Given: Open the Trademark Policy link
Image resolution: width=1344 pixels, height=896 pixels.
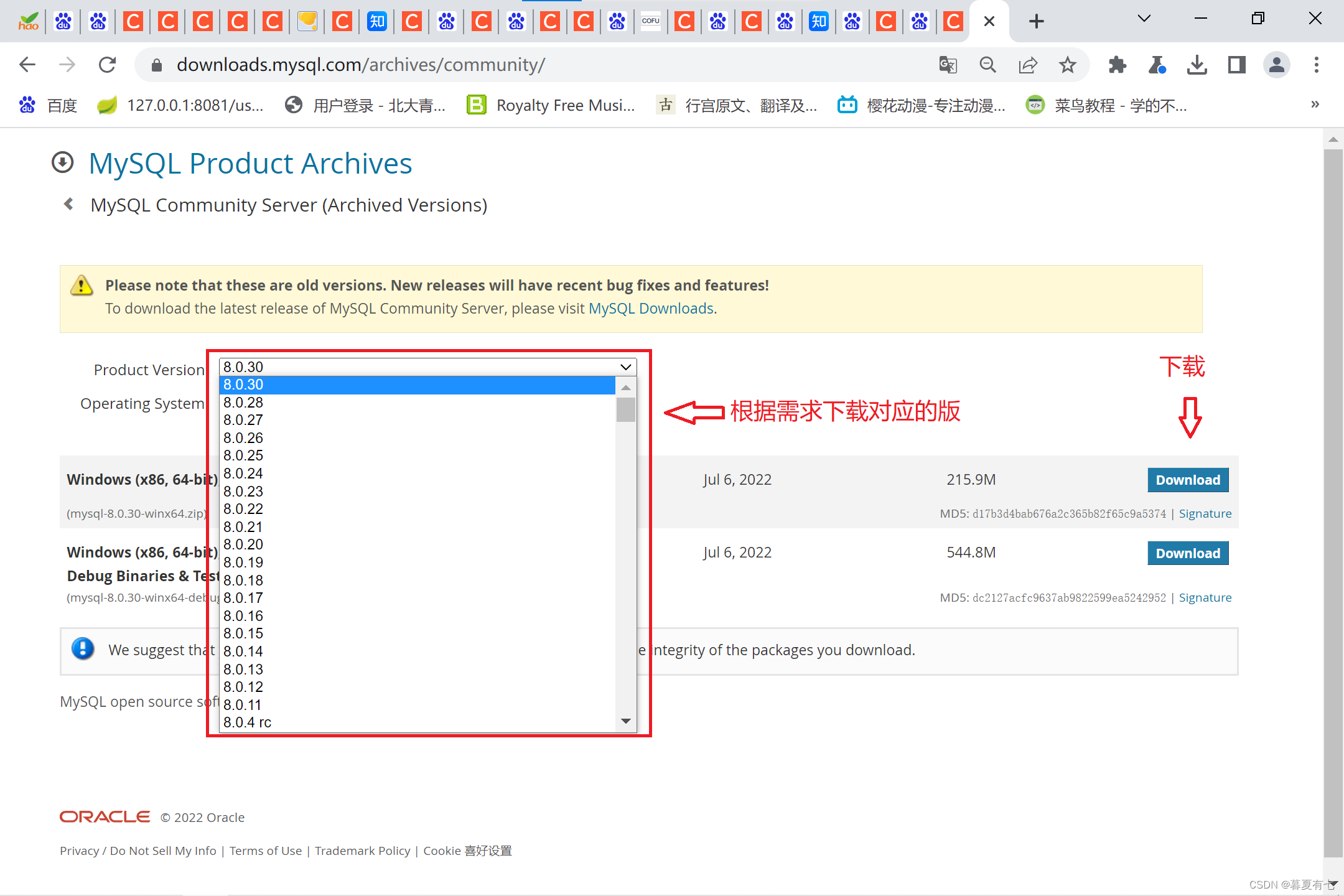Looking at the screenshot, I should coord(363,851).
